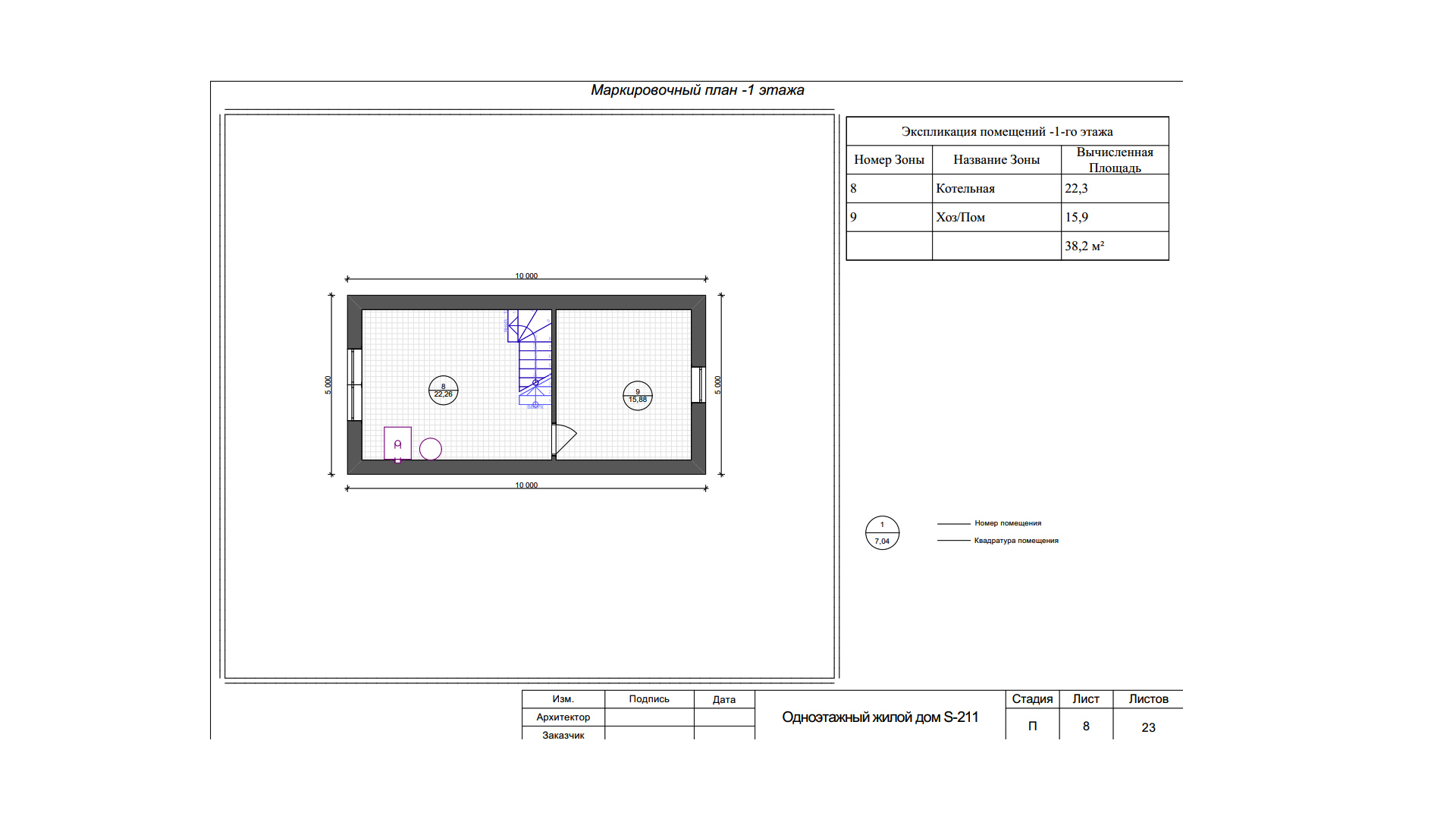
Task: Click 'Изм.' title block cell
Action: 563,699
